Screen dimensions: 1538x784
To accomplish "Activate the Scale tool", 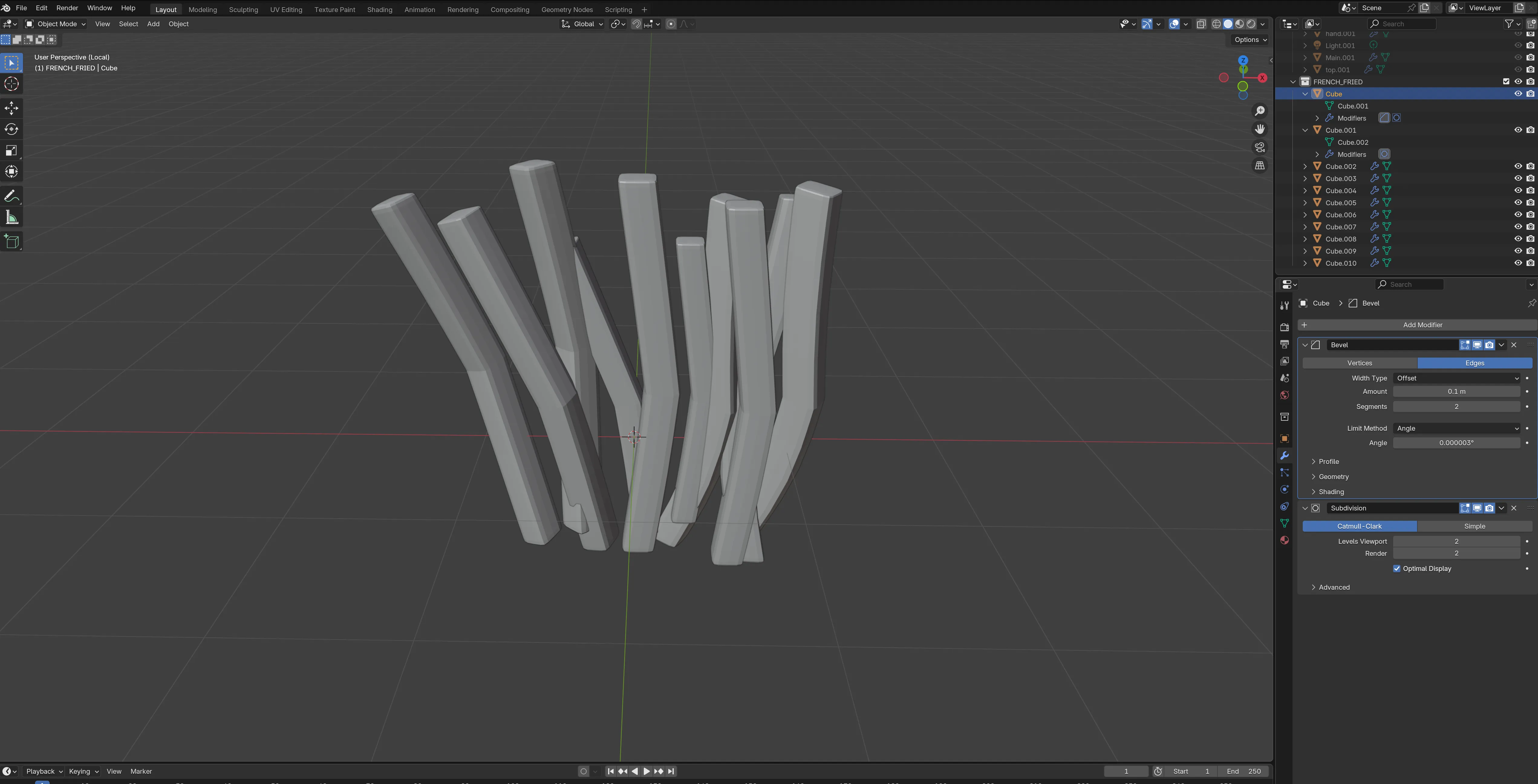I will (x=11, y=150).
